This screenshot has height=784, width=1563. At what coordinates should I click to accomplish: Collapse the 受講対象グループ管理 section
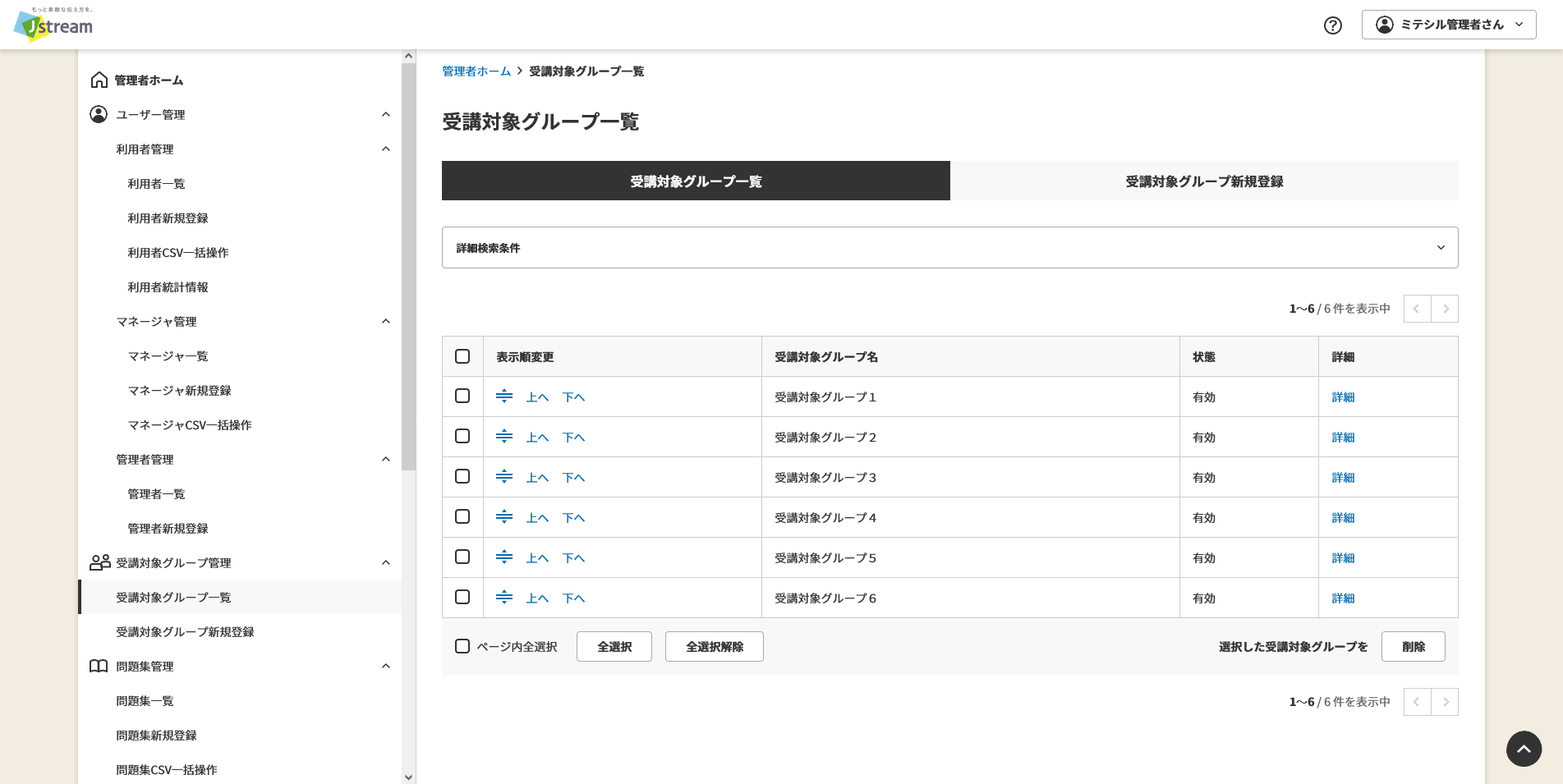click(x=386, y=562)
